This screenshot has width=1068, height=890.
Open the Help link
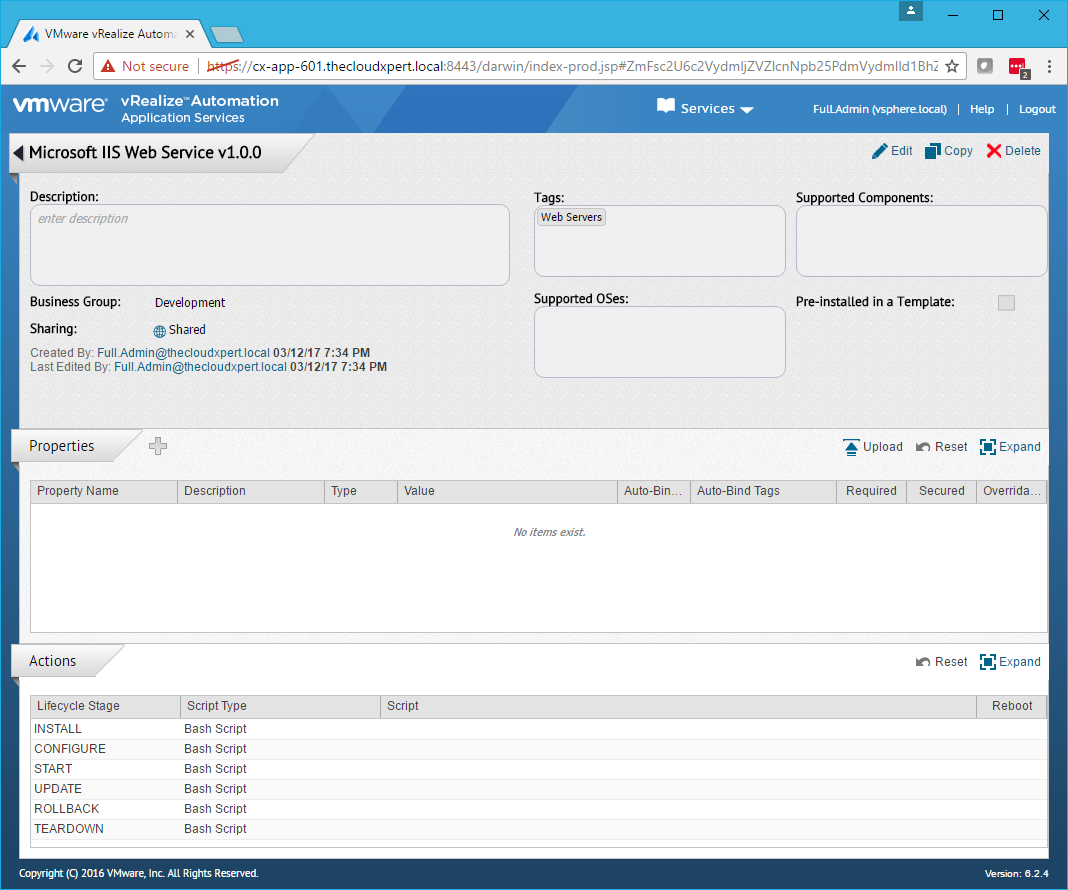pyautogui.click(x=982, y=109)
